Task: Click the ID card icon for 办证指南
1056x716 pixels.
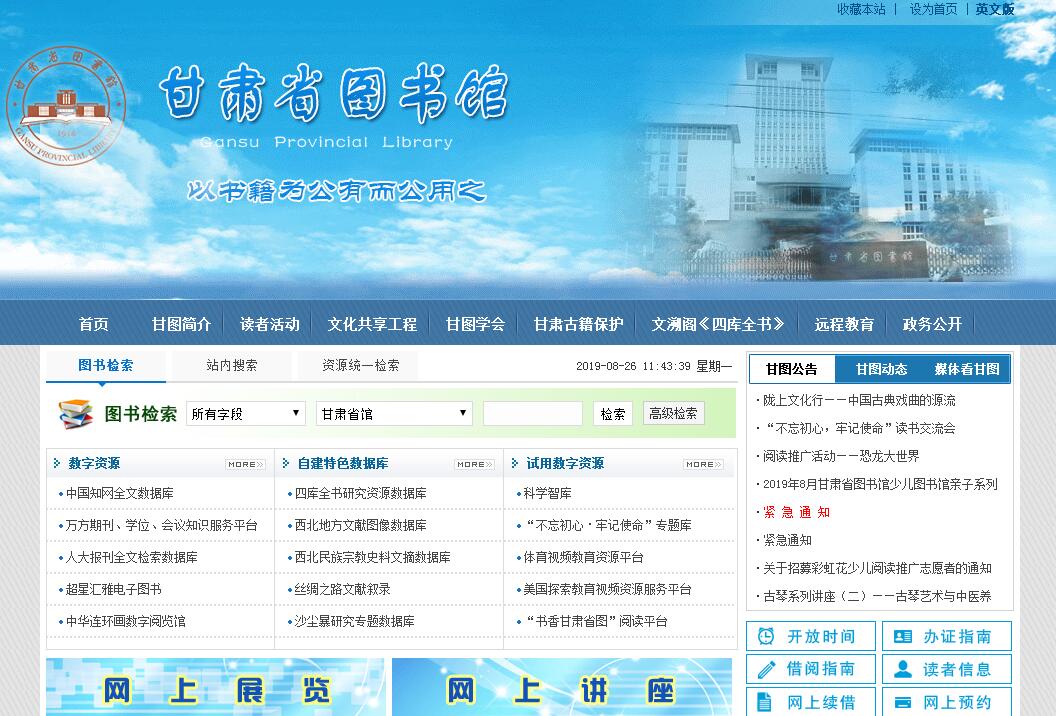Action: tap(902, 636)
